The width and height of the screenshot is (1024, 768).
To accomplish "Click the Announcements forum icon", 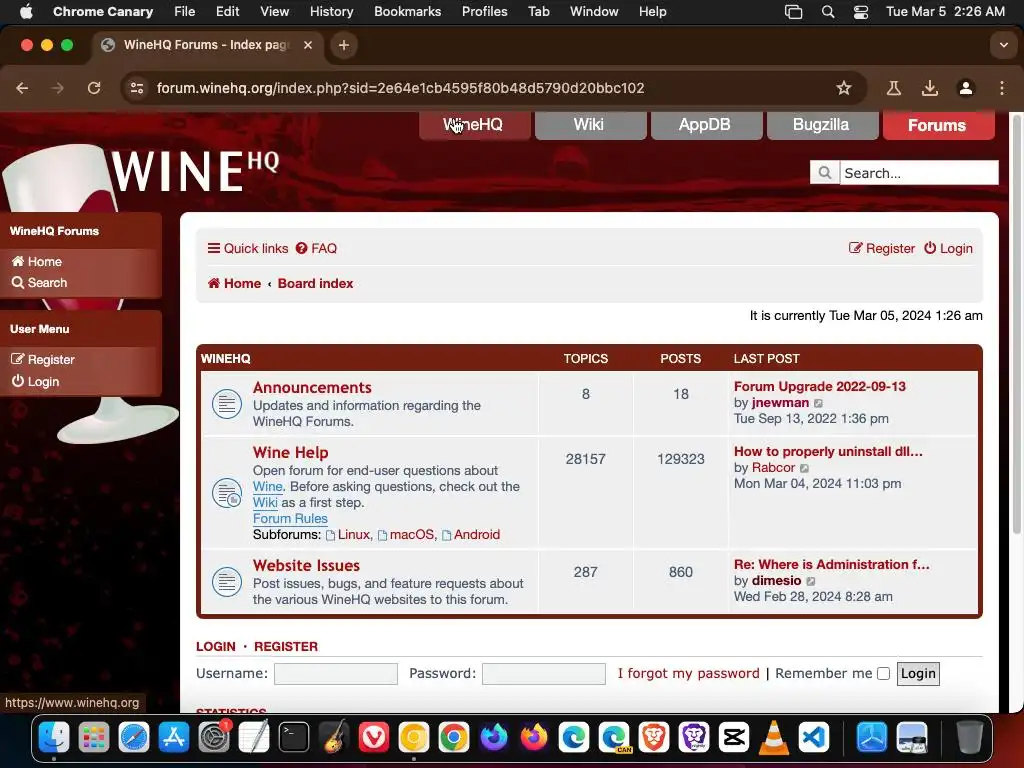I will tap(227, 404).
